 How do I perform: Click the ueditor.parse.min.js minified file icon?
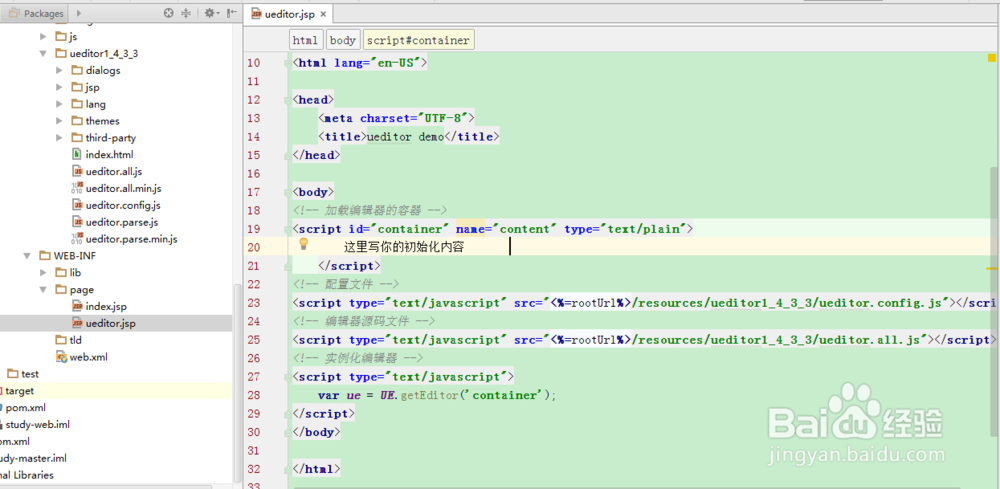click(x=77, y=239)
